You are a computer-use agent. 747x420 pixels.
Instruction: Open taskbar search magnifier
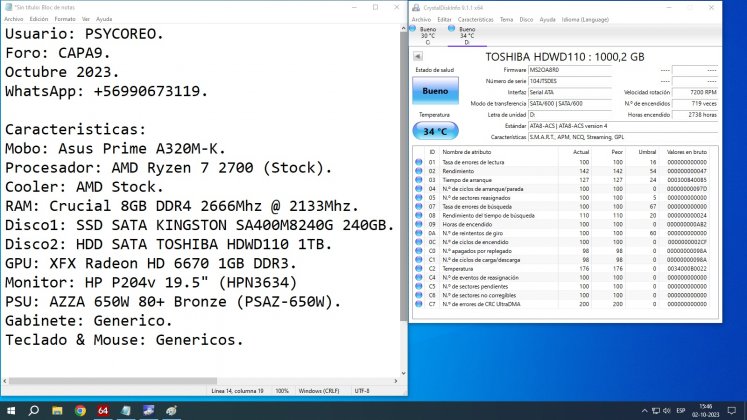click(33, 410)
